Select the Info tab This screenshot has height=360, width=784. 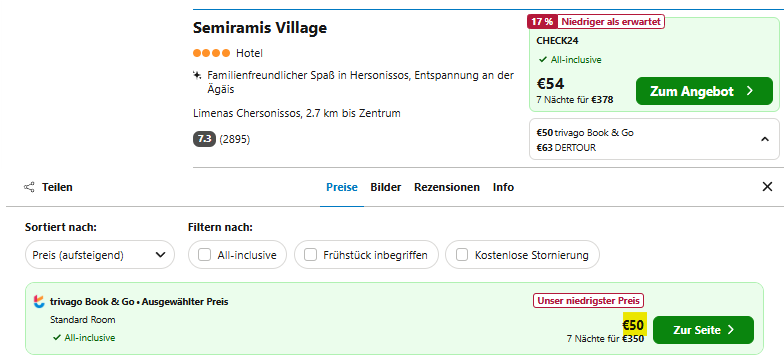(x=503, y=188)
